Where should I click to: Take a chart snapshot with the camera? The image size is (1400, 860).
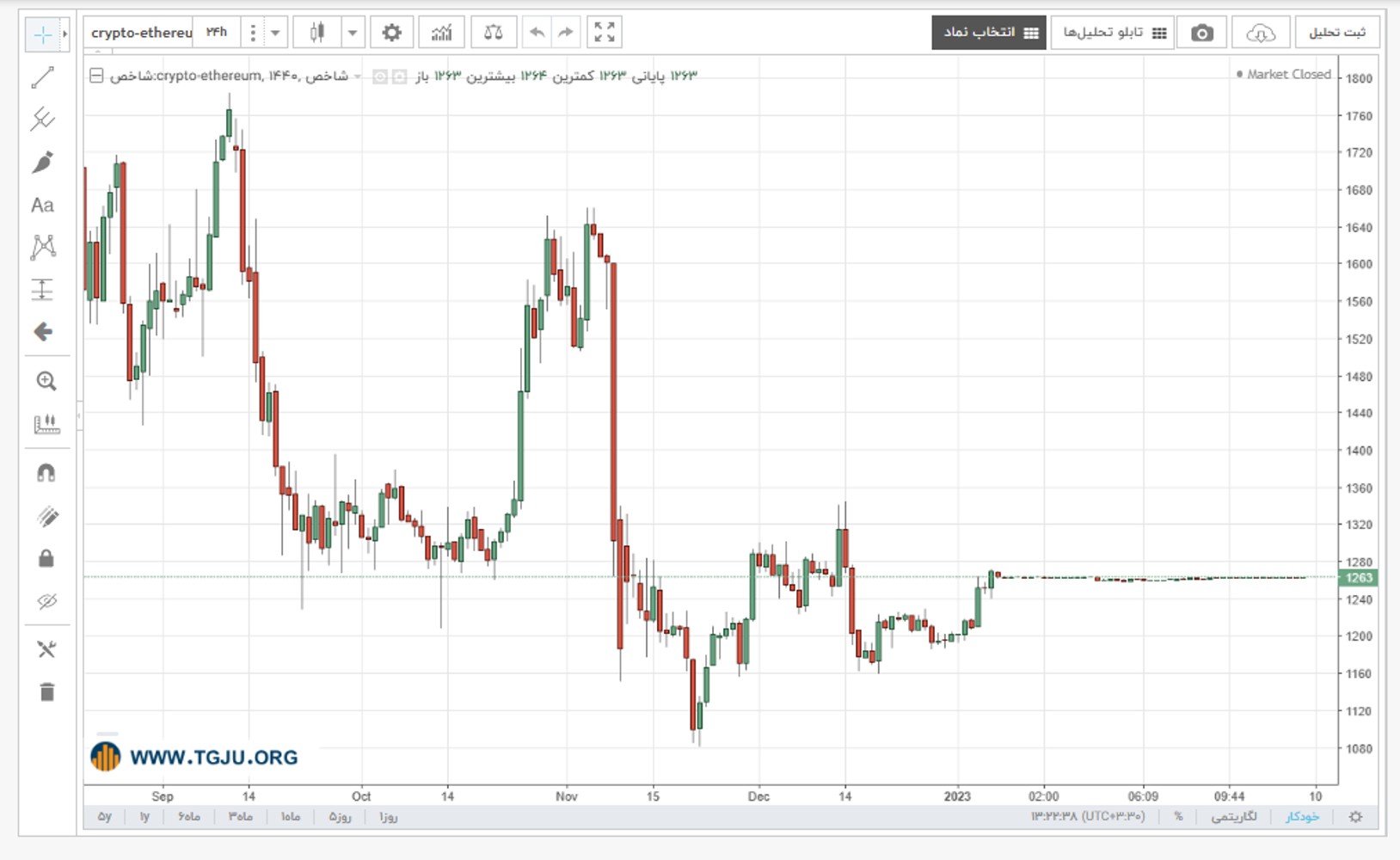(1202, 33)
